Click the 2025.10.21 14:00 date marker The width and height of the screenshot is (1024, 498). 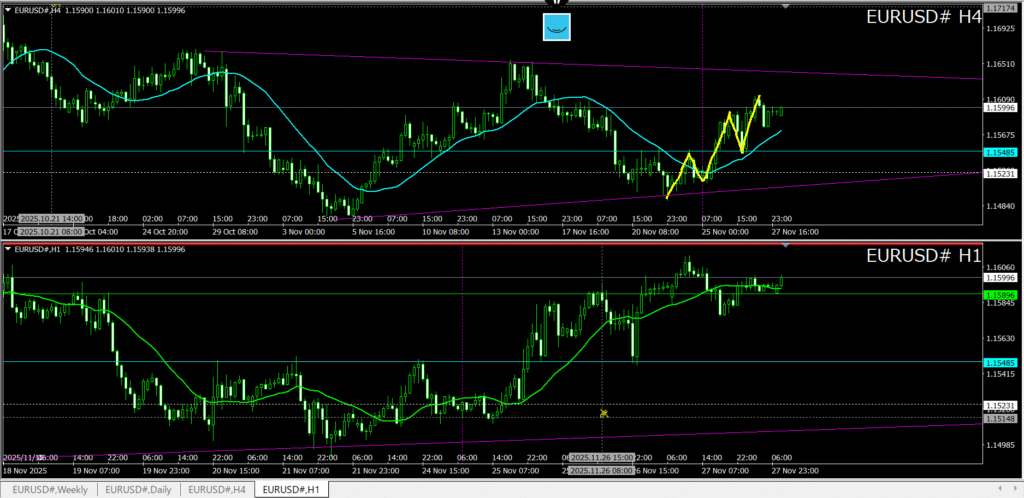[45, 218]
